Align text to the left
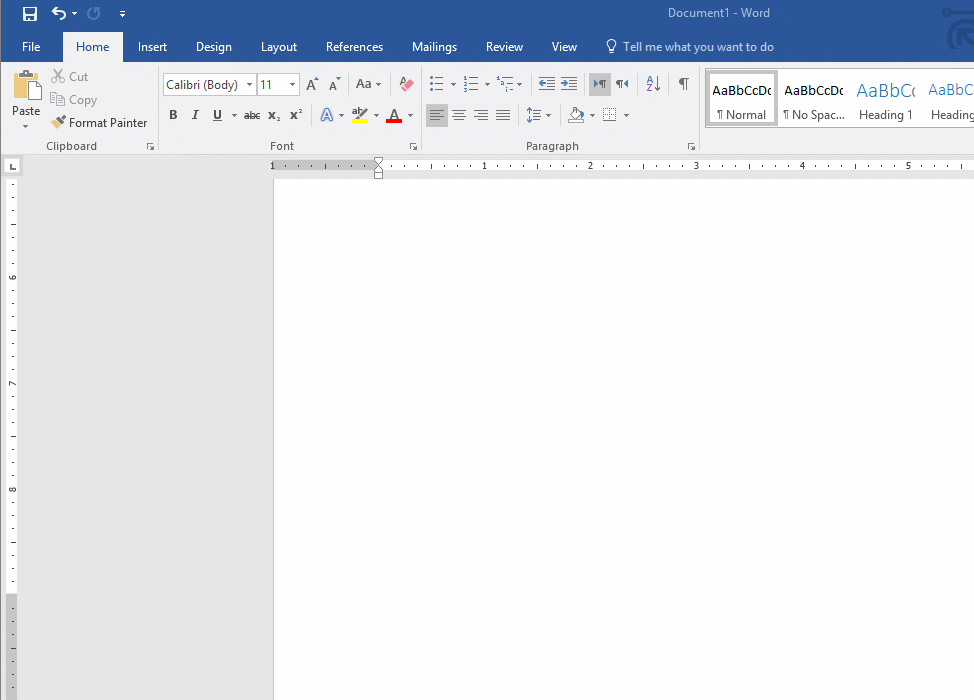 click(x=437, y=116)
